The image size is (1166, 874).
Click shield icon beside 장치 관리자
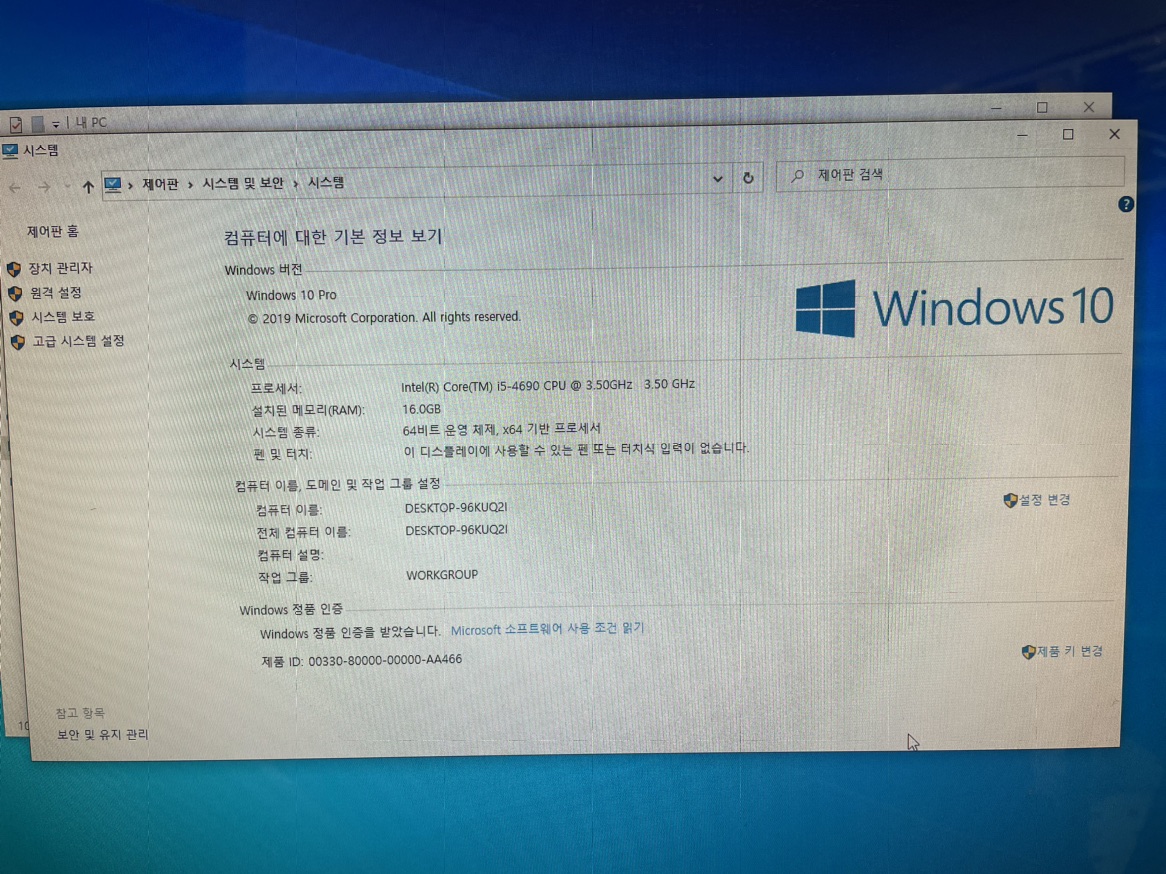click(14, 269)
